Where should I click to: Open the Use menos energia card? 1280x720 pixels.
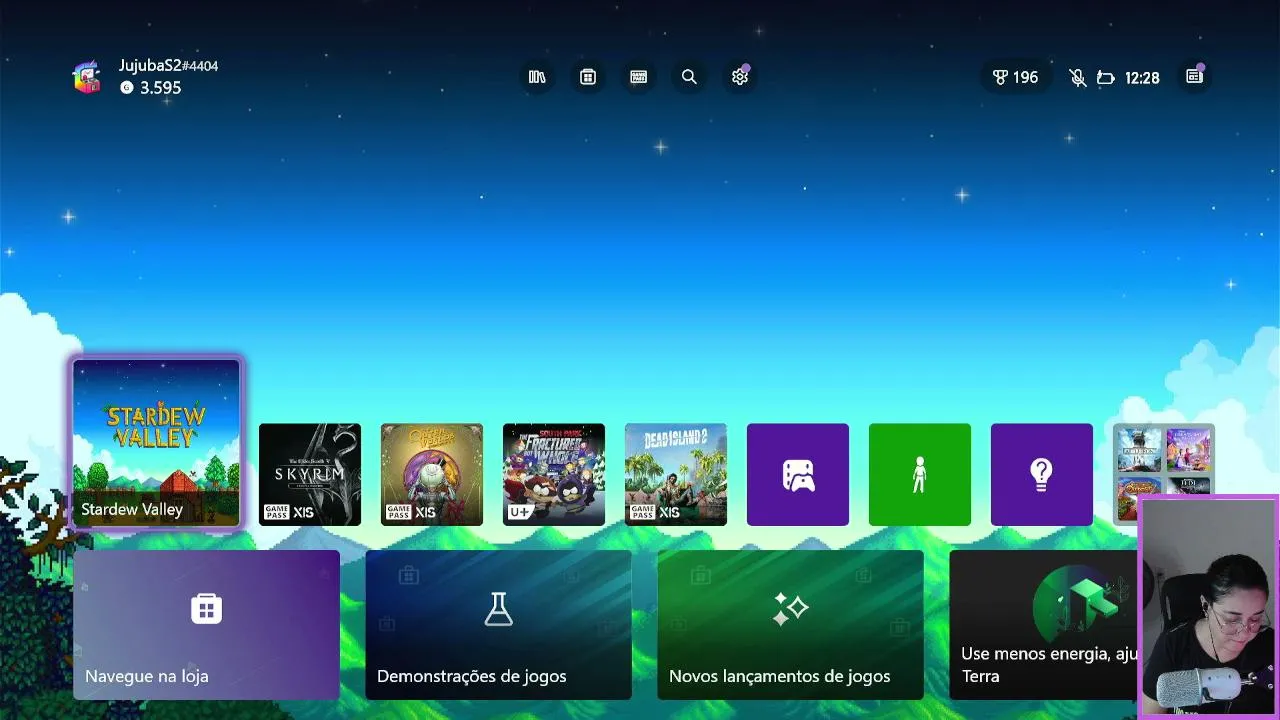coord(1044,625)
